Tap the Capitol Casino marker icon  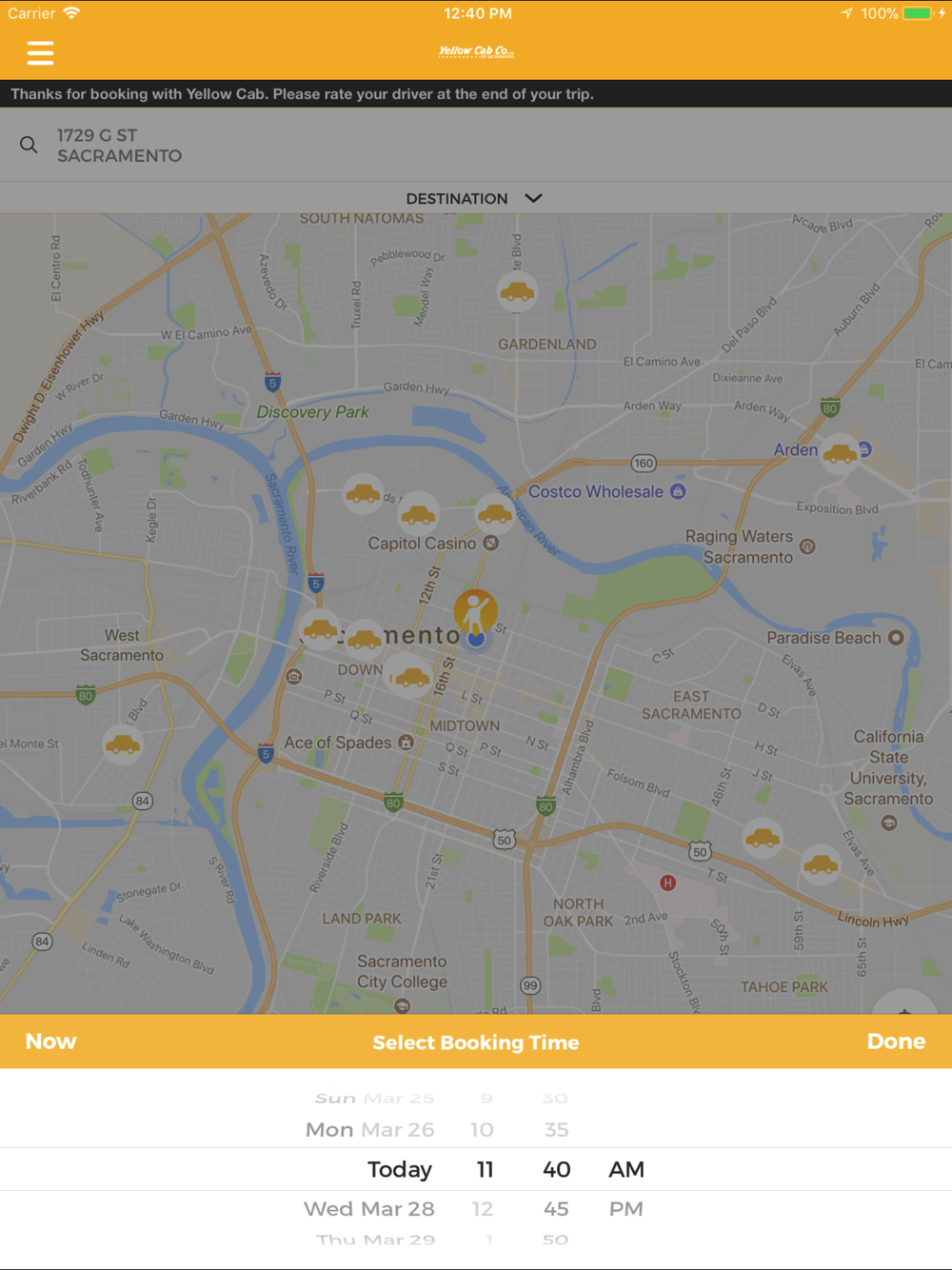[490, 543]
